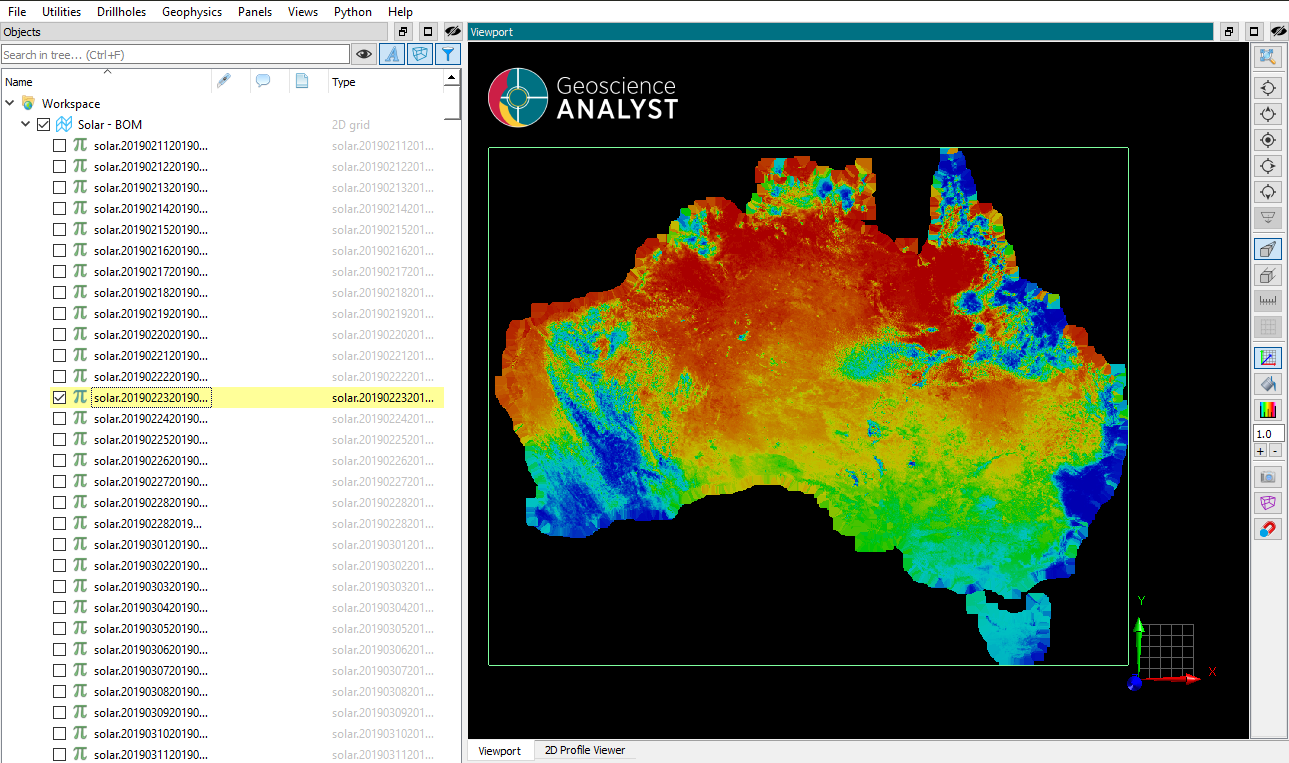This screenshot has height=763, width=1289.
Task: Open the comment bubble icon
Action: pyautogui.click(x=264, y=79)
